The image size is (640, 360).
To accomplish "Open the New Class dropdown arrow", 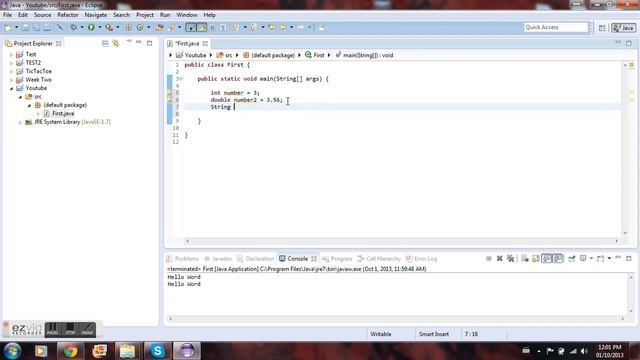I will coord(149,27).
